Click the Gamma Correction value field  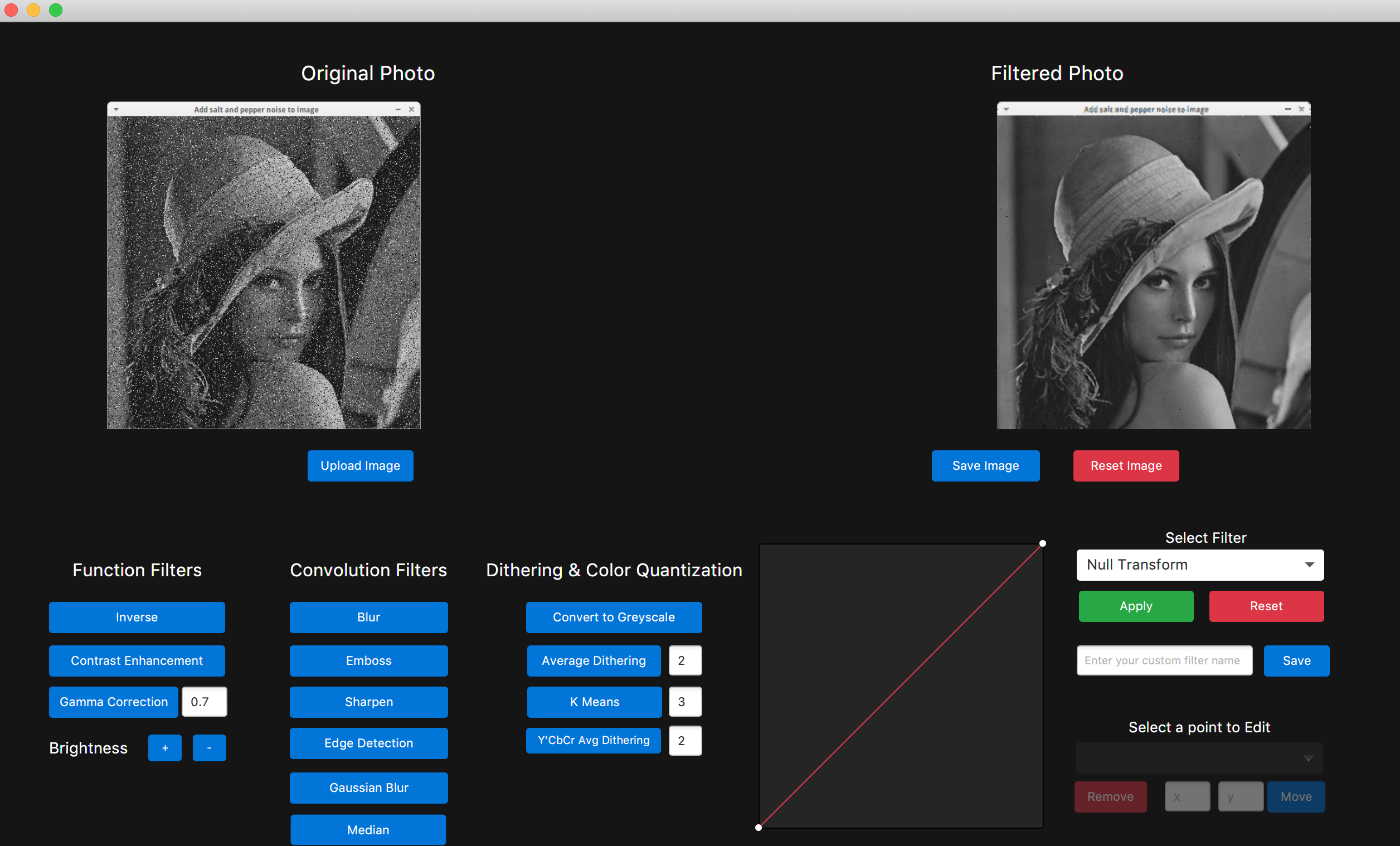coord(204,702)
